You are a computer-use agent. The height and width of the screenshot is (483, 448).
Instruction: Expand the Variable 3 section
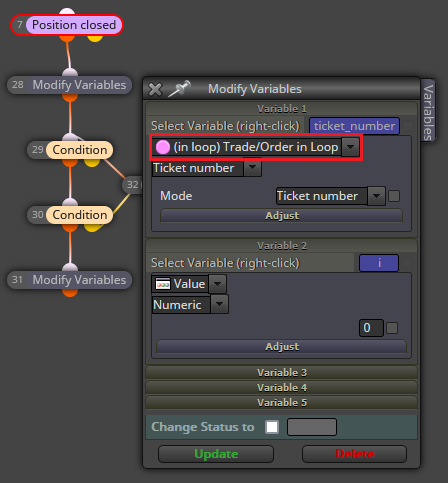click(282, 372)
